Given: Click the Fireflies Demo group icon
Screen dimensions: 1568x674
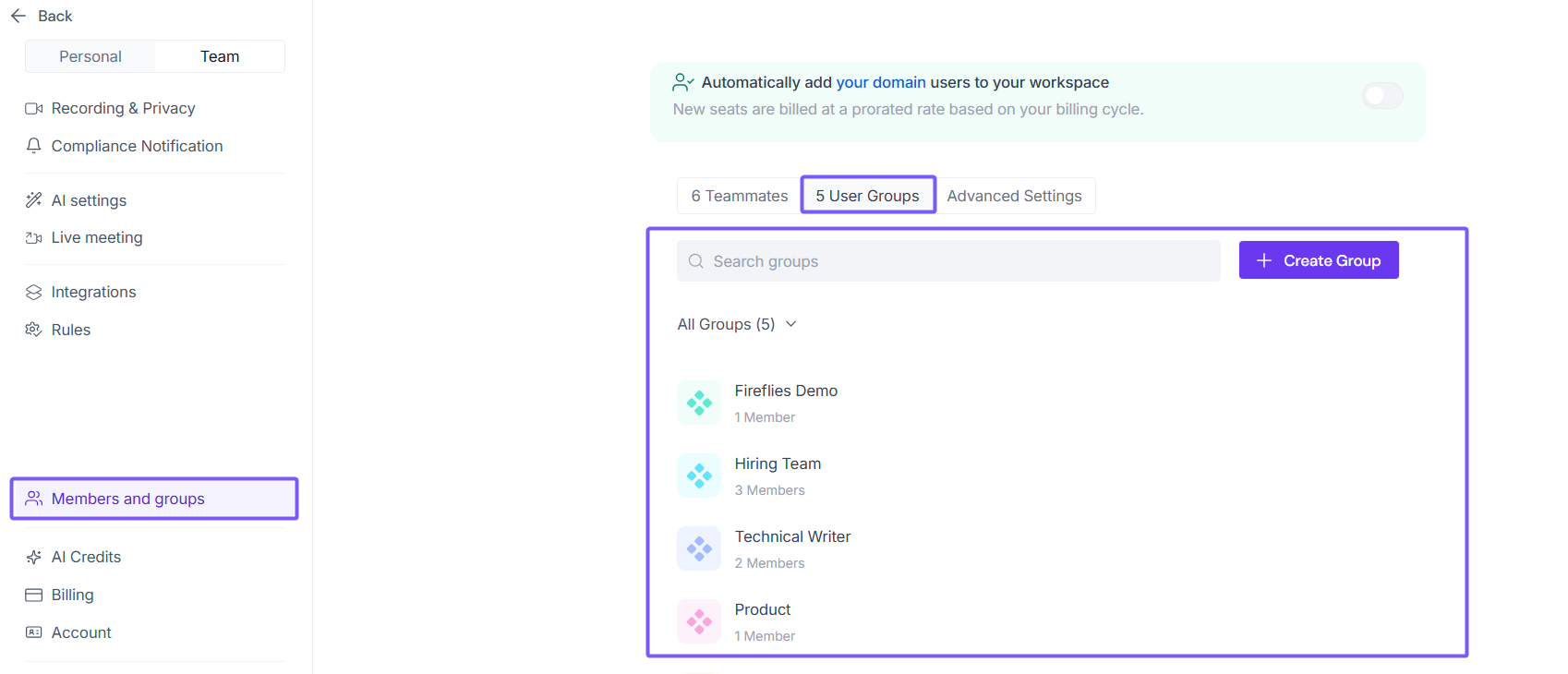Looking at the screenshot, I should [x=699, y=403].
